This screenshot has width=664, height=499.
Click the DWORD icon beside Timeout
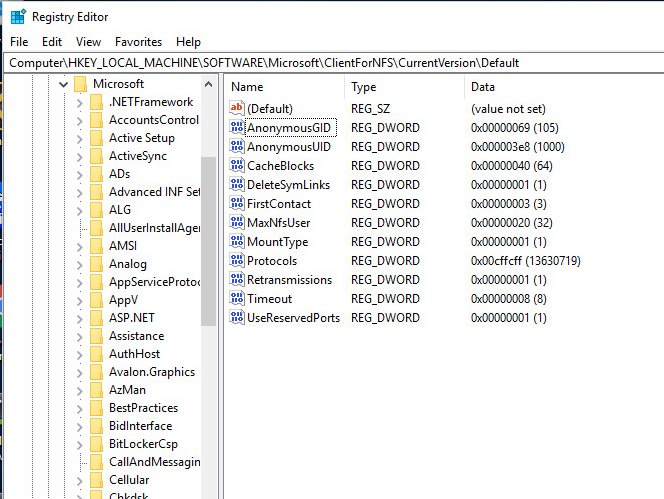click(237, 299)
